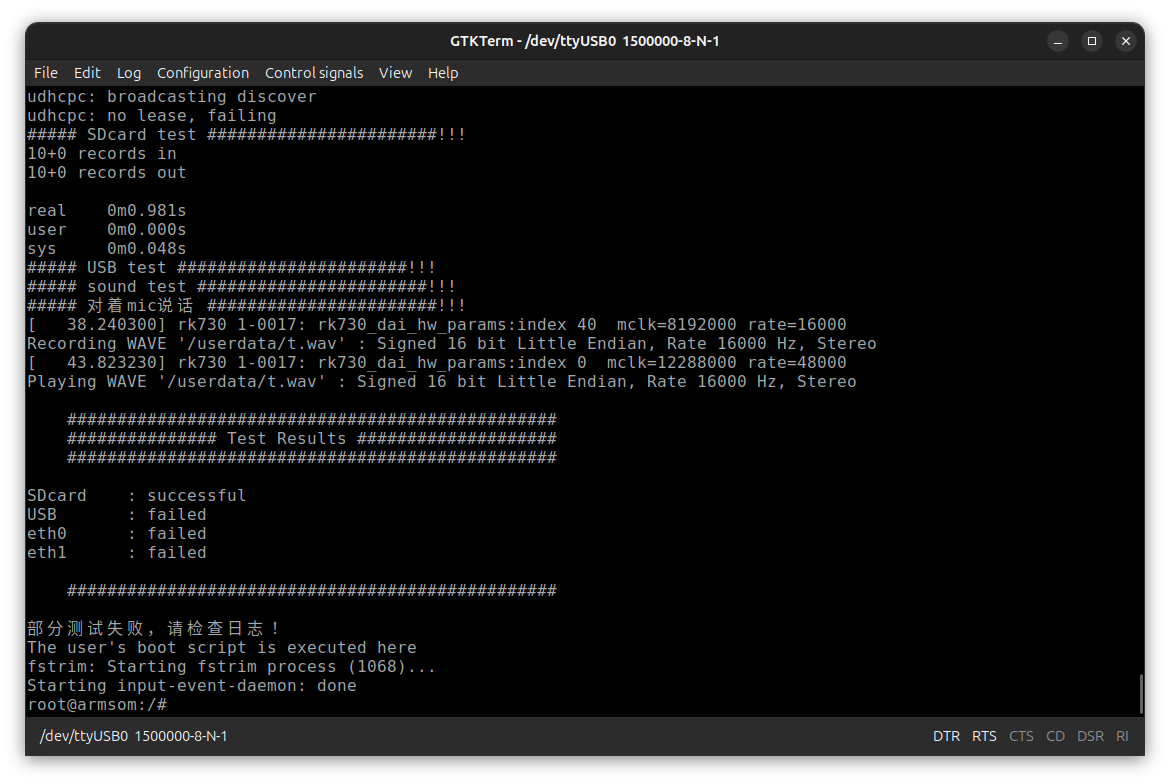Open the View menu
The width and height of the screenshot is (1170, 784).
click(395, 73)
